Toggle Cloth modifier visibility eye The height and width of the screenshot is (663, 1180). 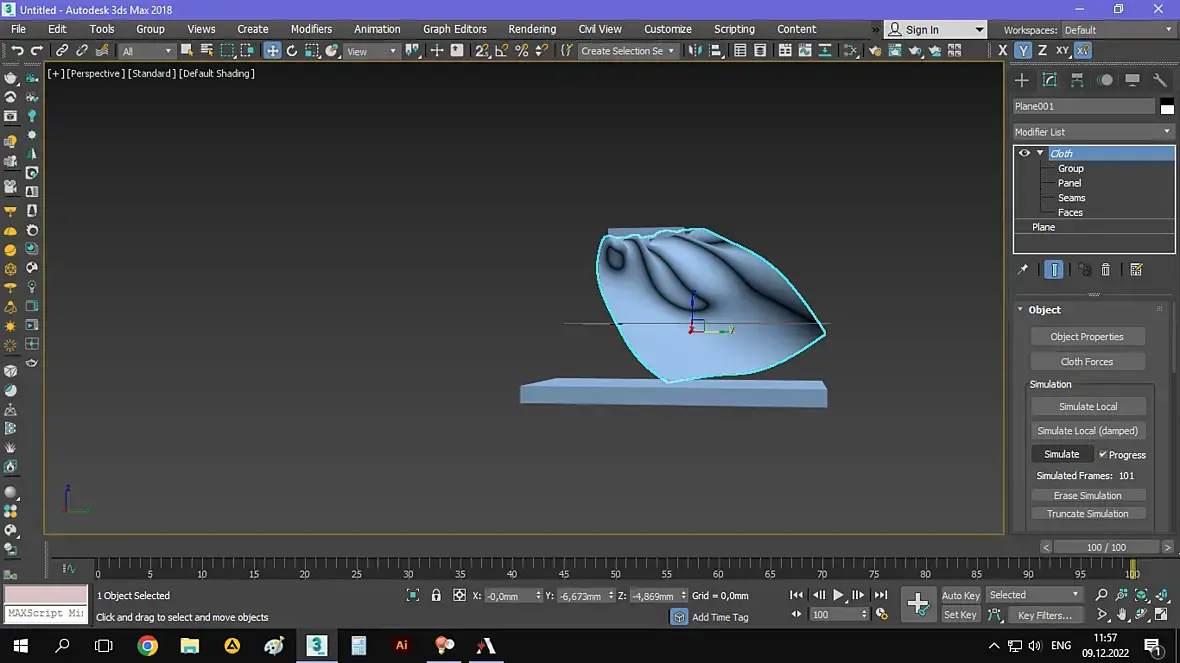coord(1024,153)
